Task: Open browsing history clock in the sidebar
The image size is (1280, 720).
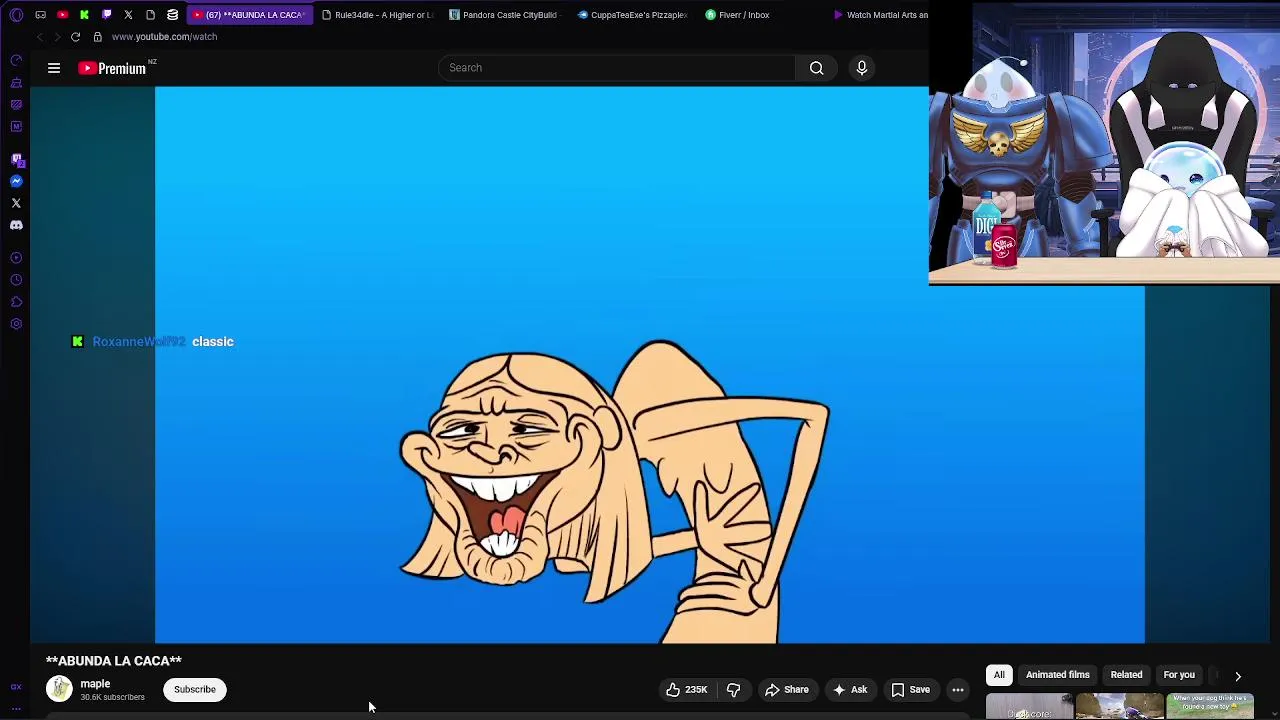Action: [x=16, y=280]
